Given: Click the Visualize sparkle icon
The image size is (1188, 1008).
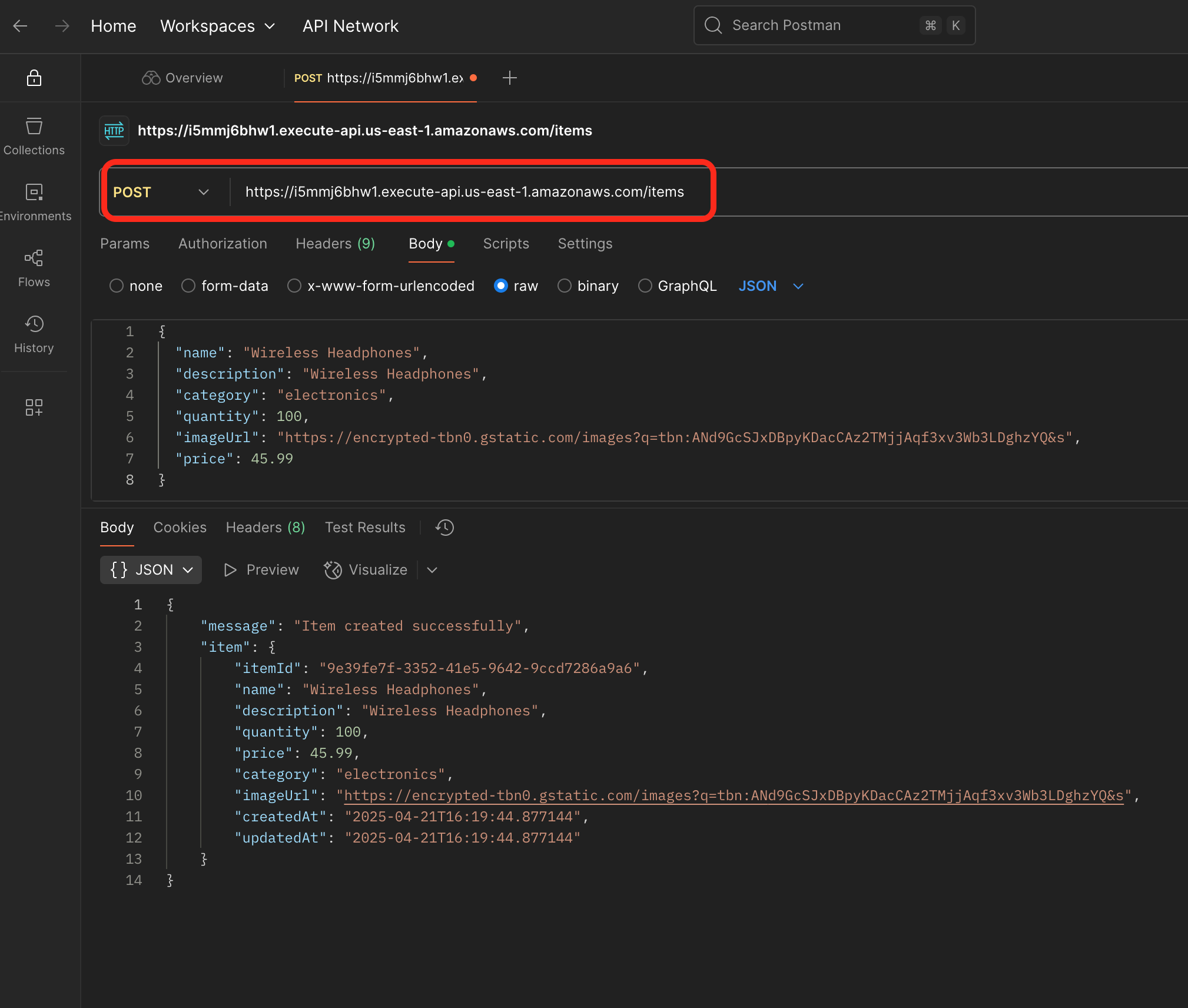Looking at the screenshot, I should [x=333, y=570].
